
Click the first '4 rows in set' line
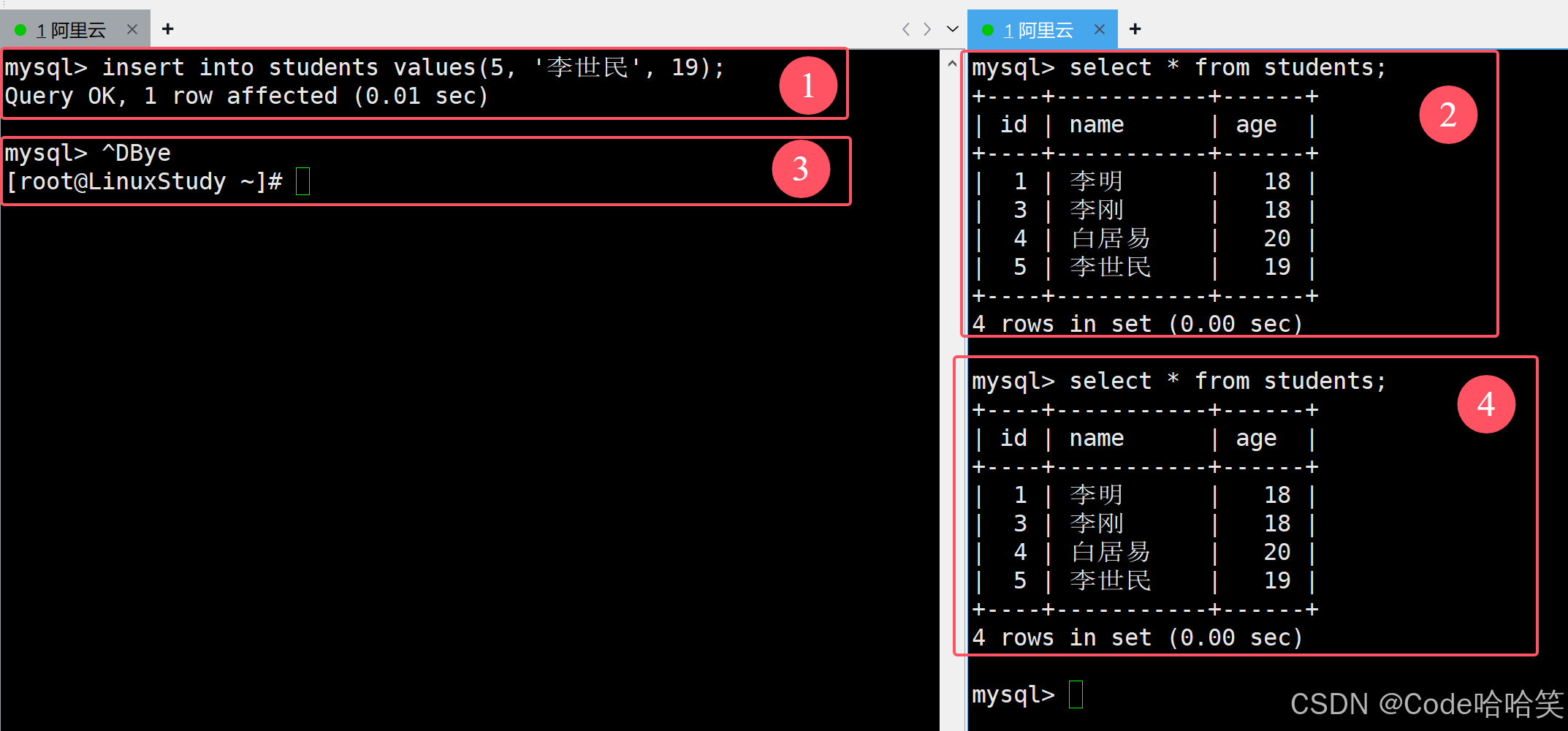[1138, 325]
